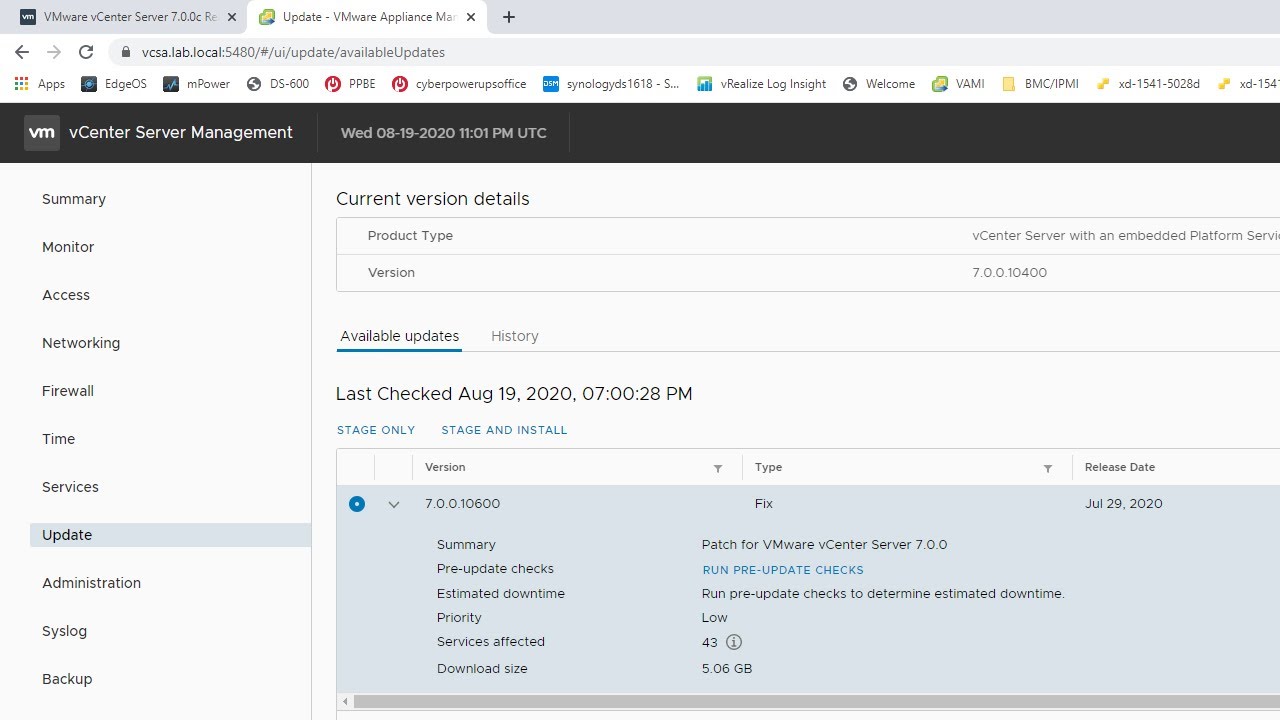Screen dimensions: 1280x720
Task: Click the Fix type cell
Action: [764, 504]
